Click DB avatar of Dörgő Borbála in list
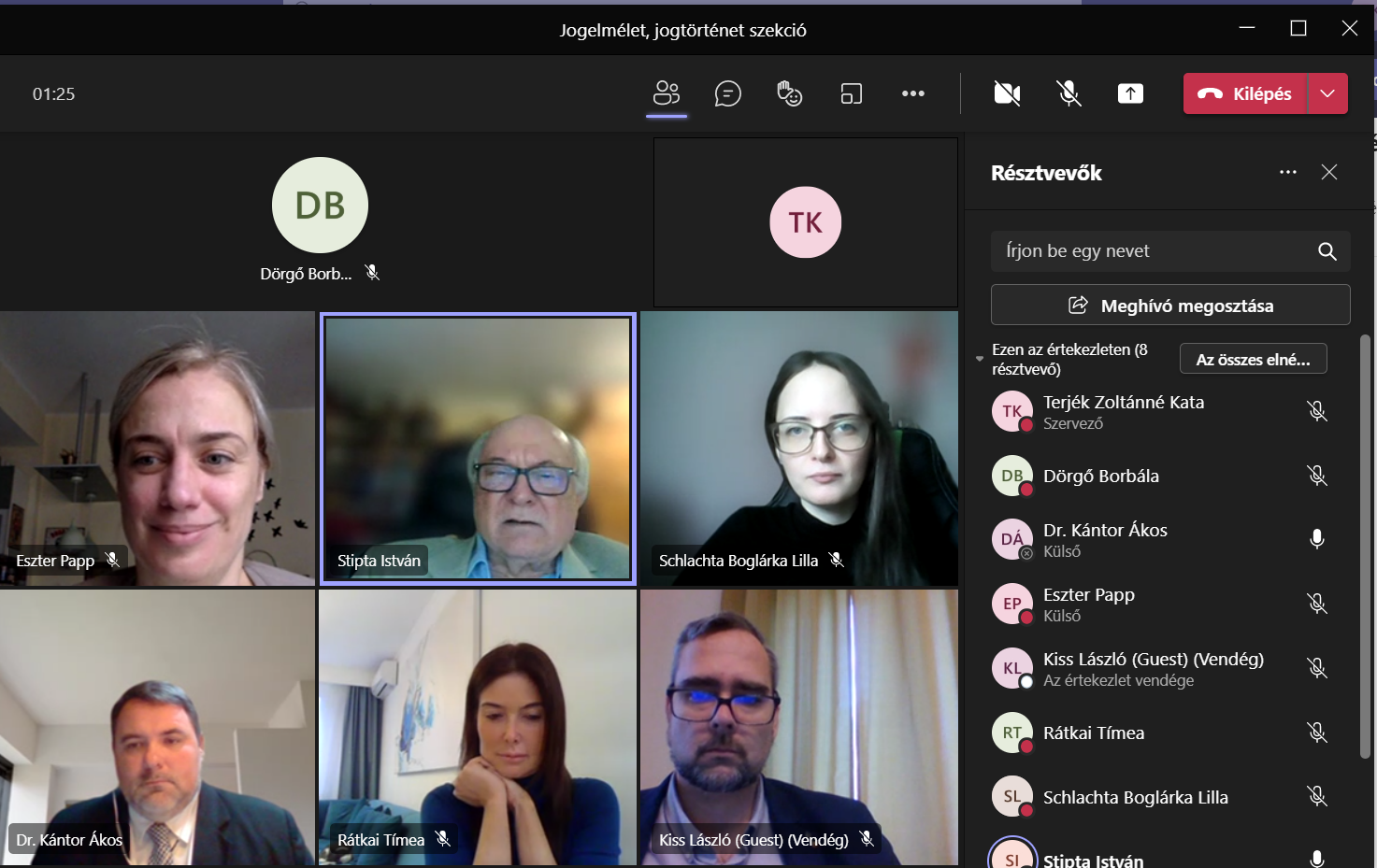The width and height of the screenshot is (1377, 868). 1012,476
